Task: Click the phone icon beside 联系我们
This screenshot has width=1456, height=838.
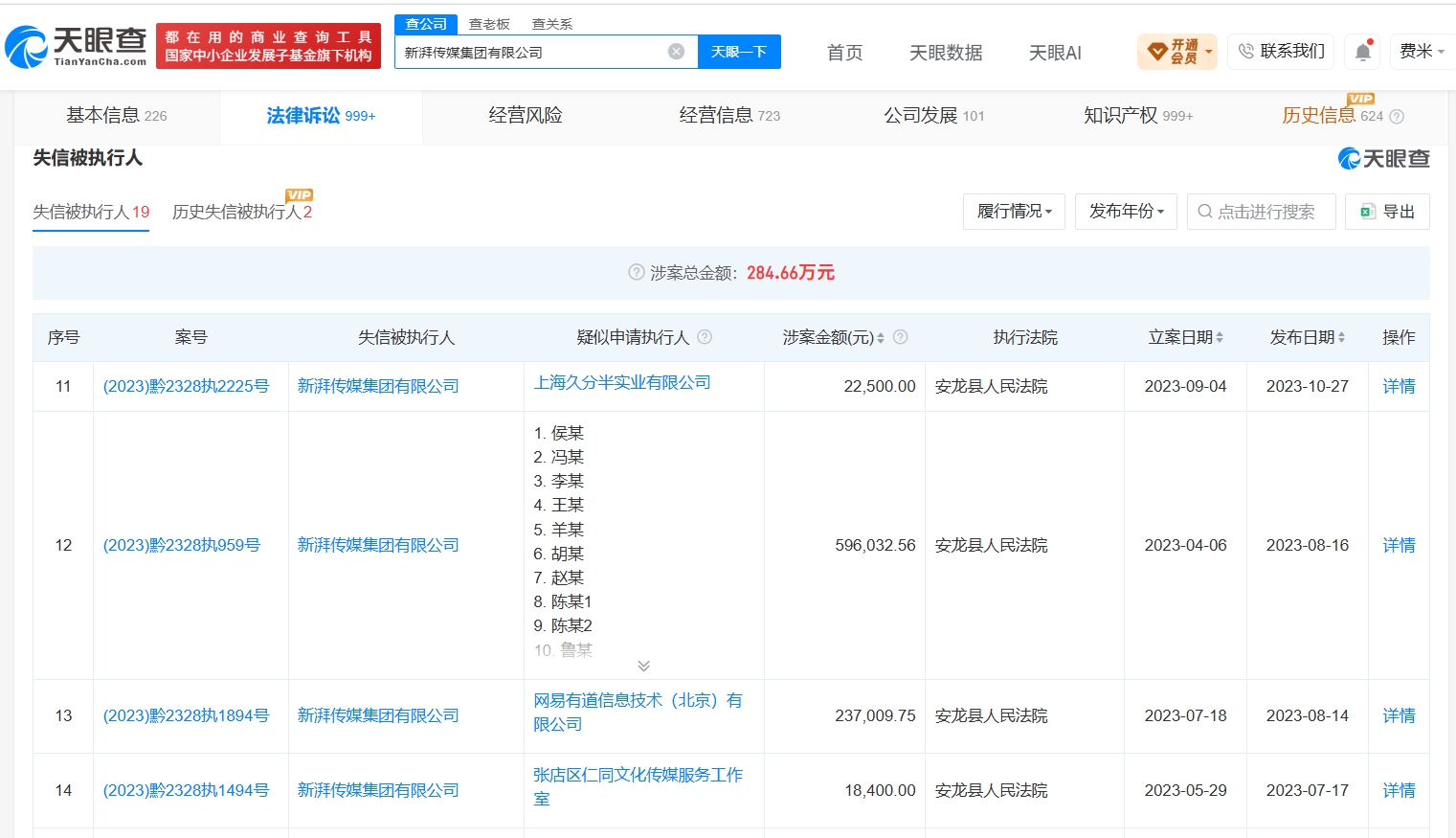Action: coord(1245,51)
